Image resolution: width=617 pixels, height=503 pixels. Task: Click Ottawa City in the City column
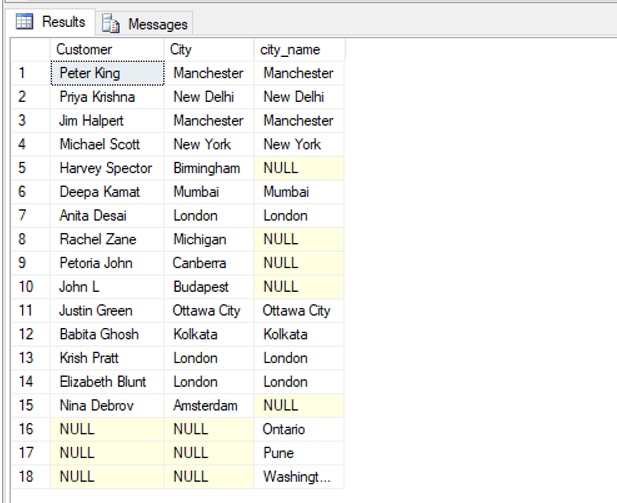pos(209,311)
